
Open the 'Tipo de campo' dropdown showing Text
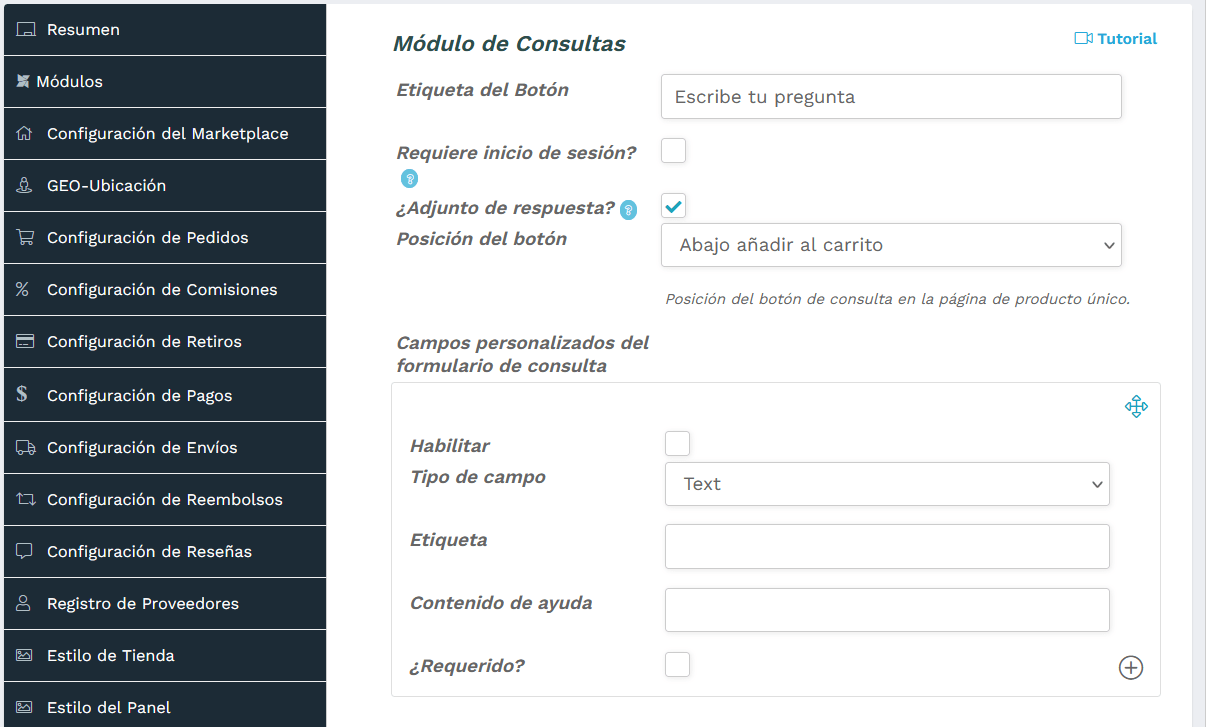point(887,484)
